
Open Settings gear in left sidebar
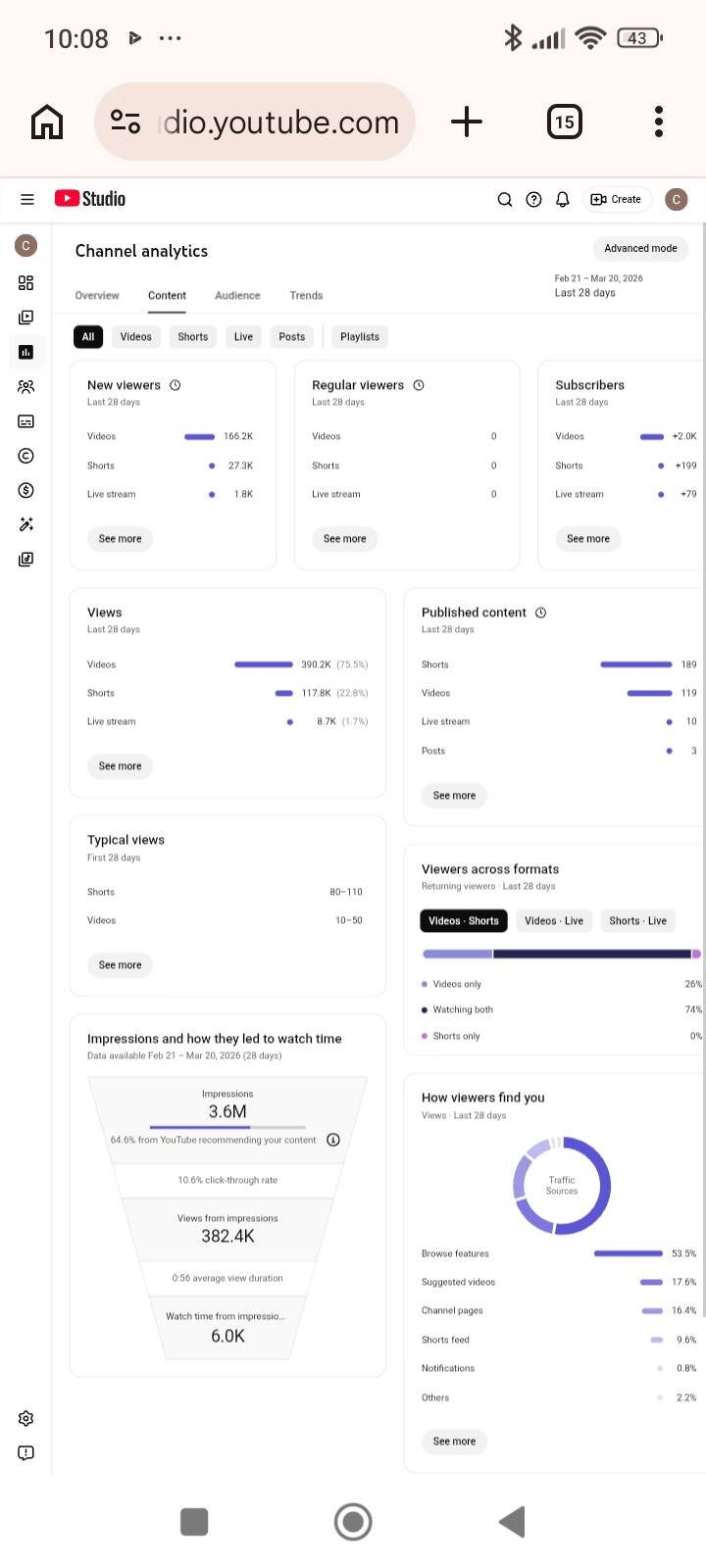pos(26,1418)
